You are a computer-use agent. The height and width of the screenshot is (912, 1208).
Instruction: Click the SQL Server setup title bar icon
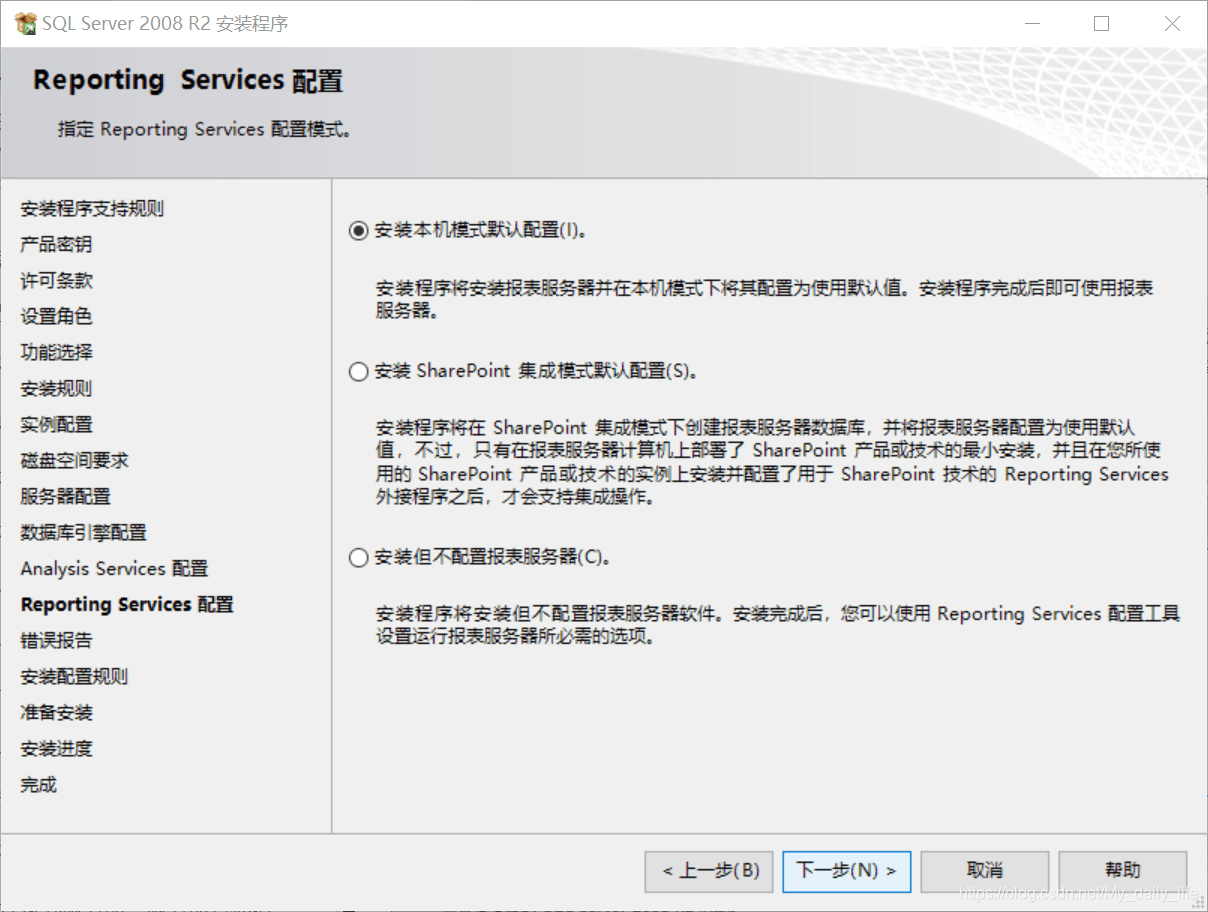coord(26,23)
